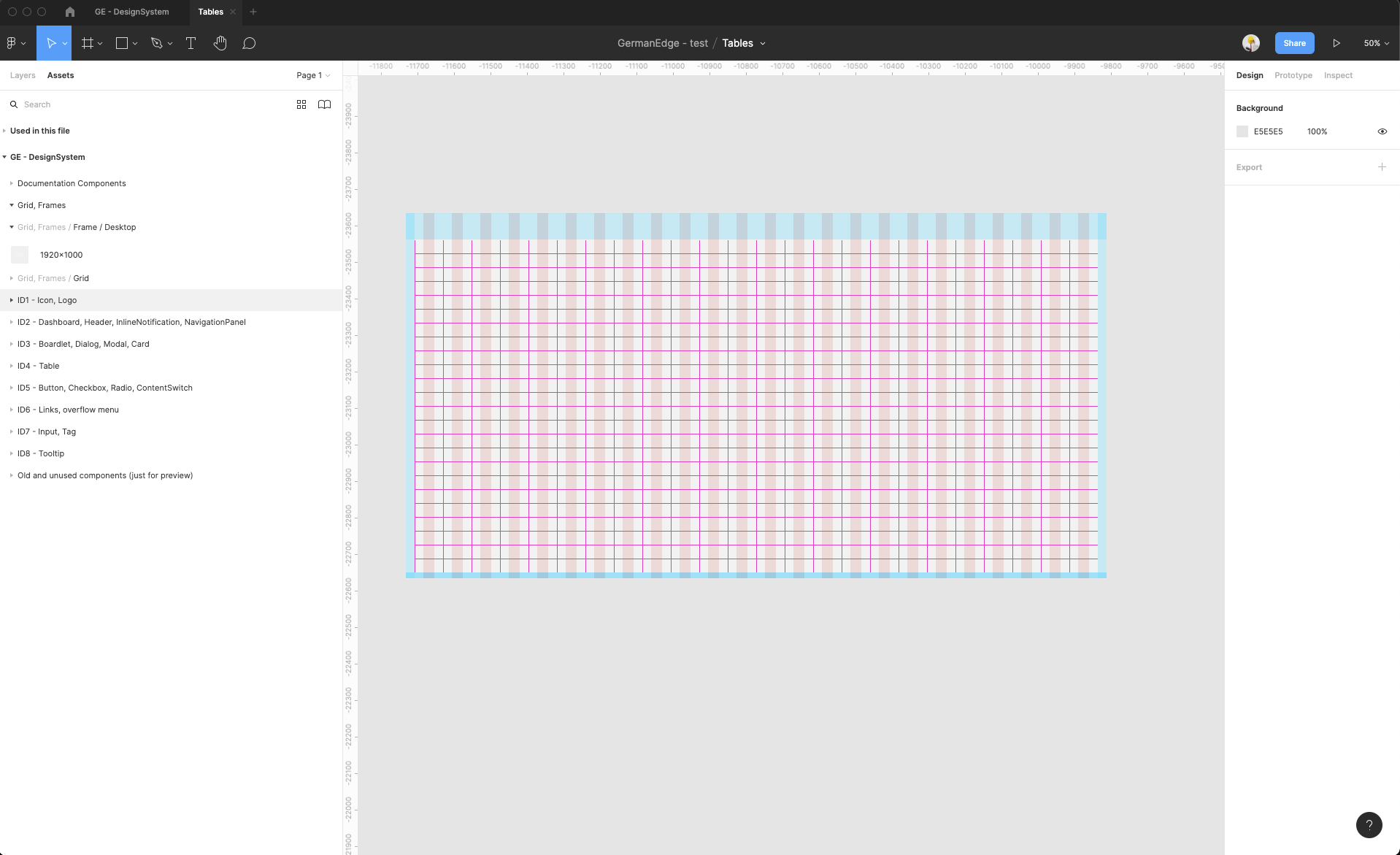Switch assets to grid view
1400x855 pixels.
click(x=301, y=104)
